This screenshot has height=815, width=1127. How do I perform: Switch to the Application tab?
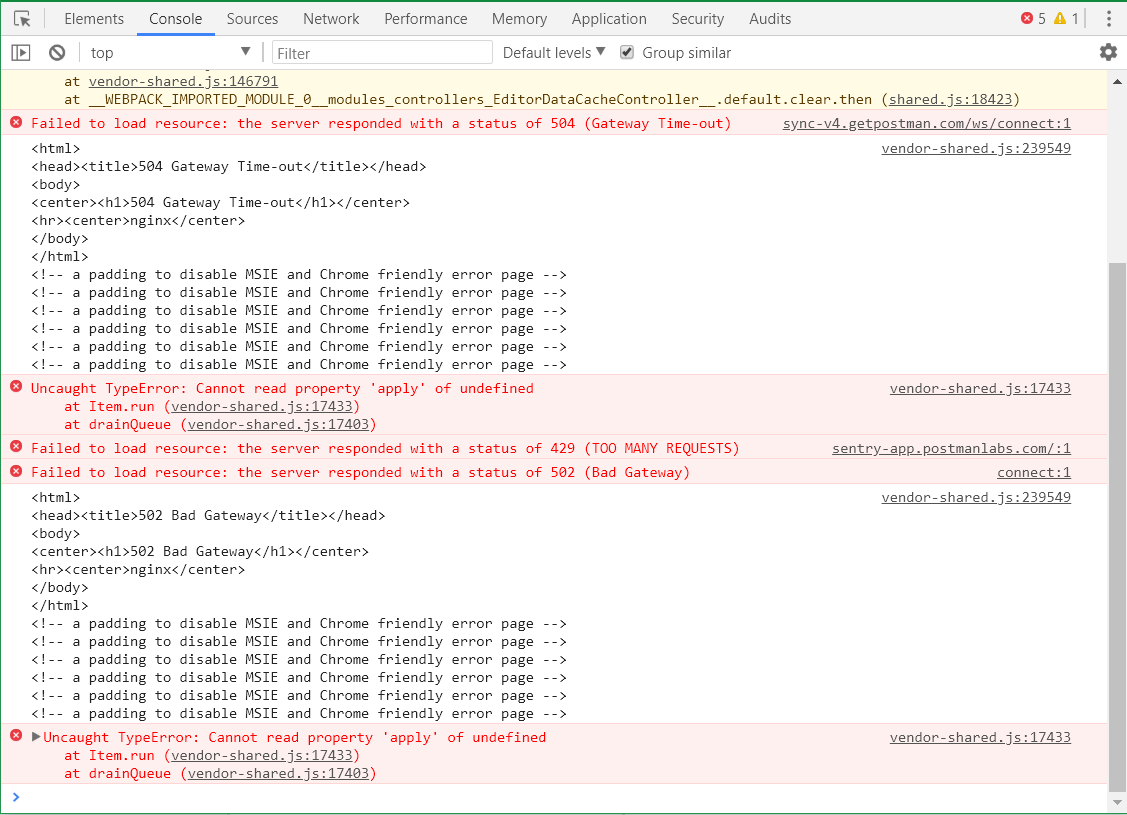(x=609, y=18)
